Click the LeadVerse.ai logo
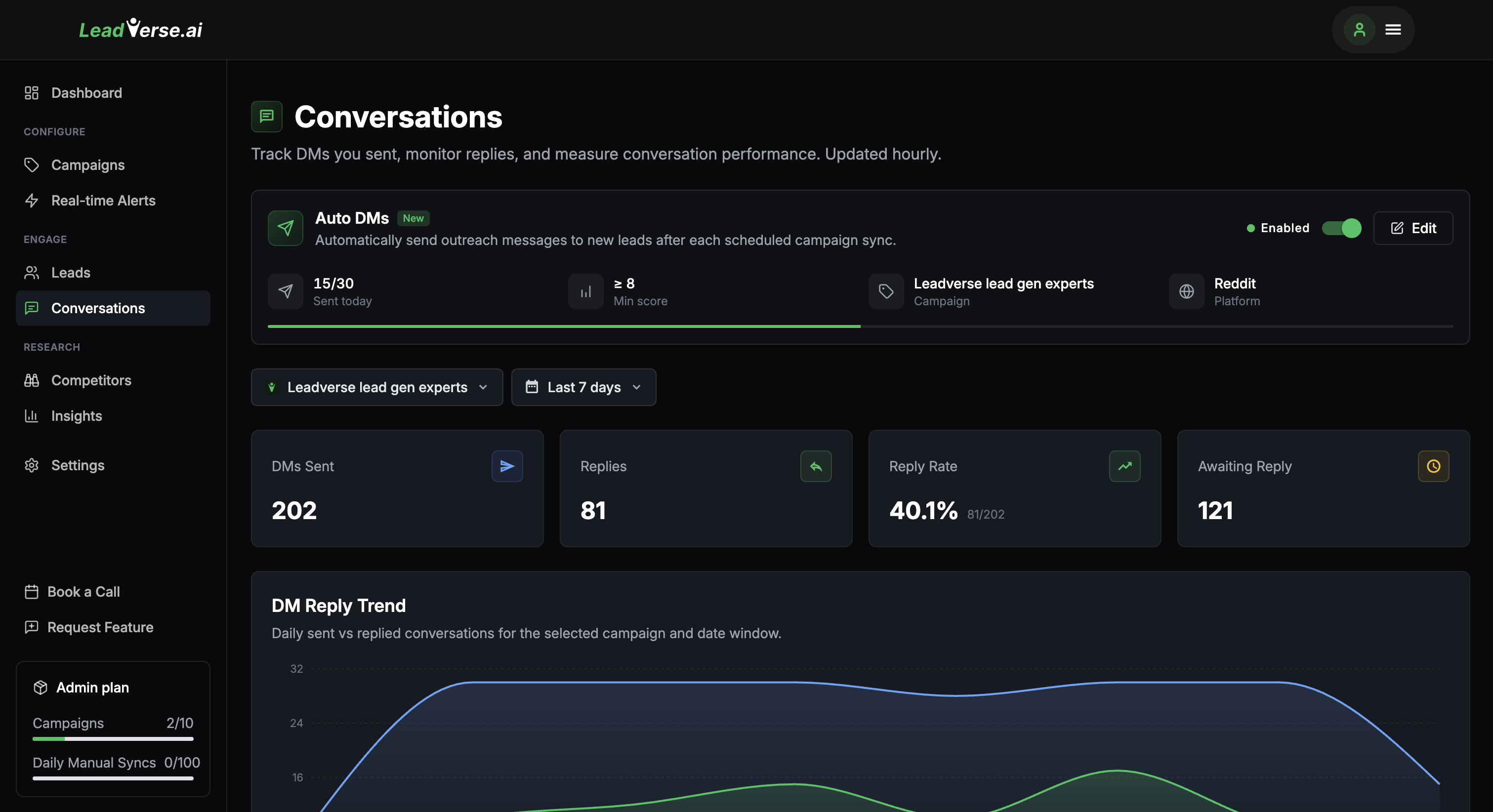Image resolution: width=1493 pixels, height=812 pixels. click(x=140, y=29)
